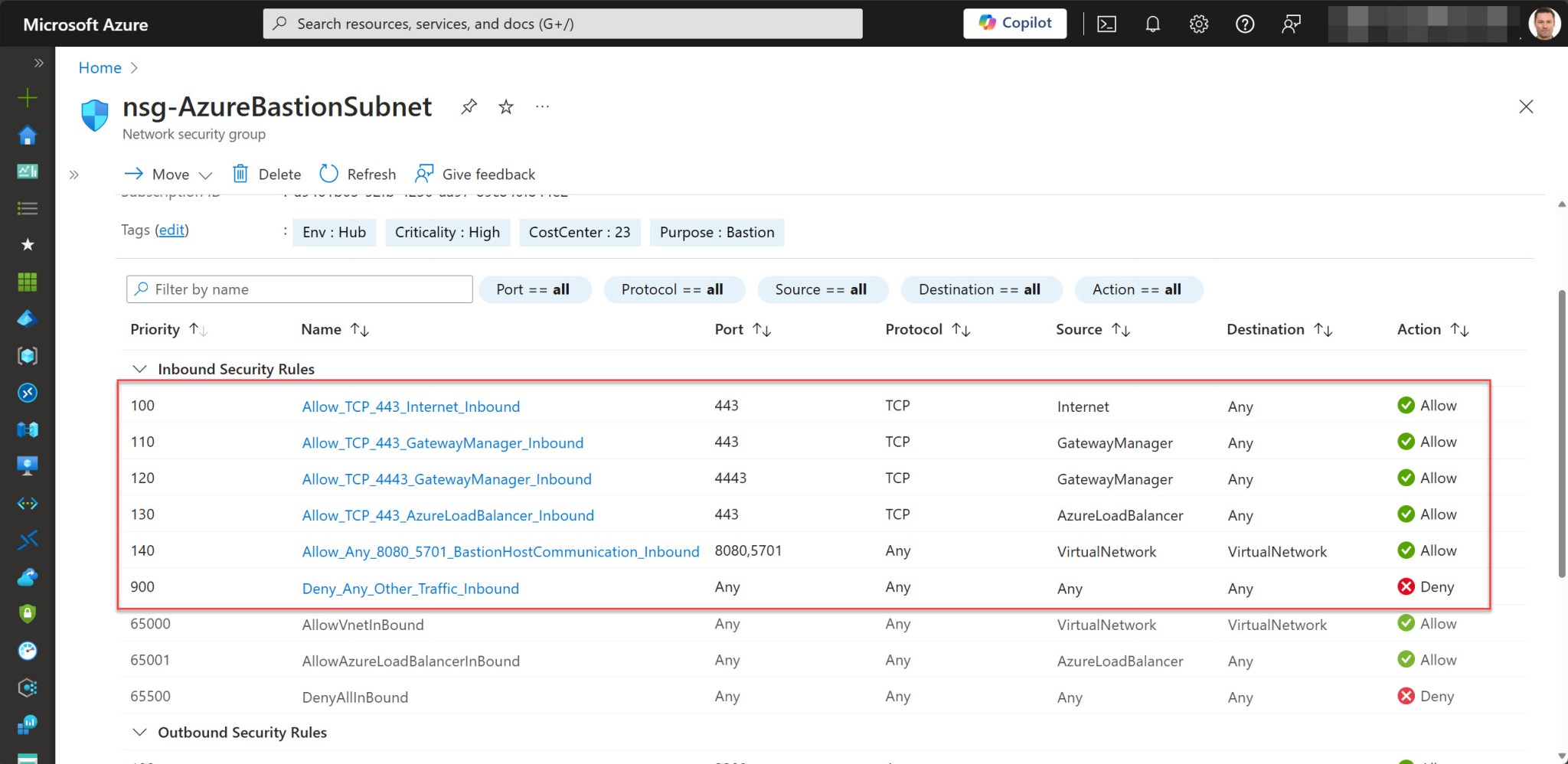
Task: Open All services from the sidebar list icon
Action: 27,207
